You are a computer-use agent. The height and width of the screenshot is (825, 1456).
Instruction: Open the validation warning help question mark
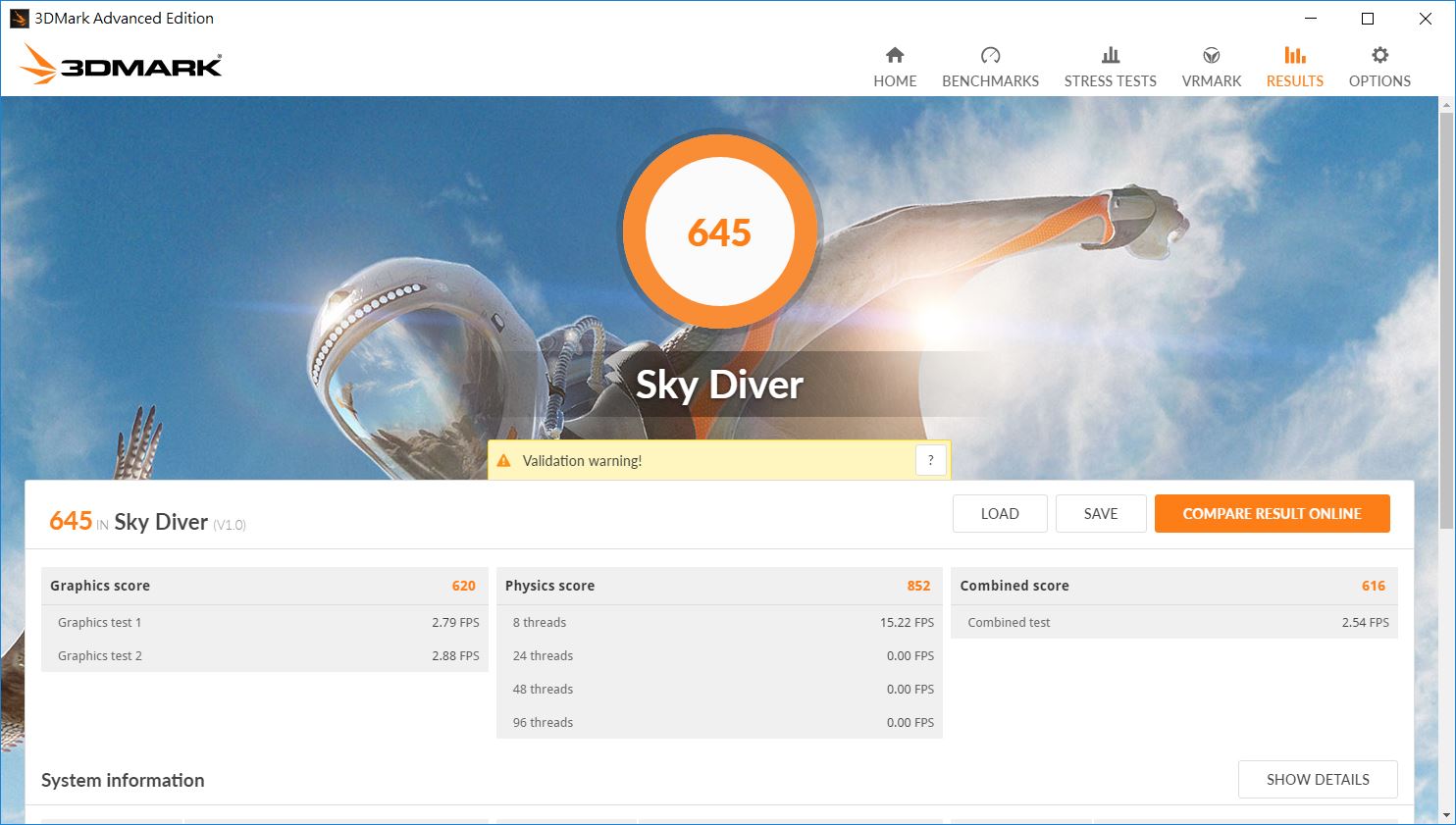930,460
